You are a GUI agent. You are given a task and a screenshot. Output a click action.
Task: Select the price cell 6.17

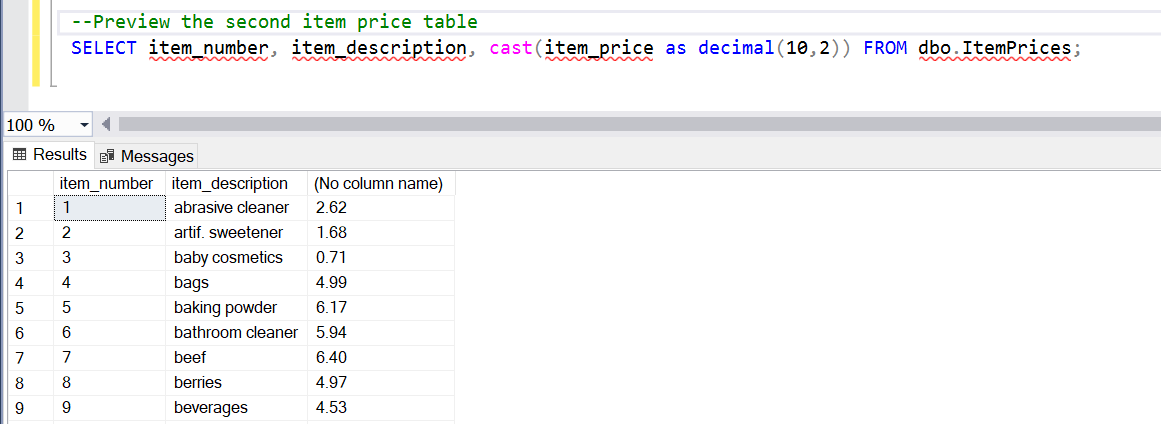(x=381, y=308)
